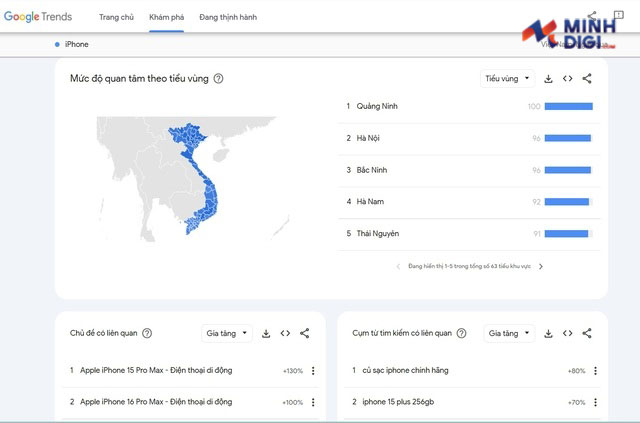The width and height of the screenshot is (640, 423).
Task: Embed the subregion interest widget
Action: [567, 78]
